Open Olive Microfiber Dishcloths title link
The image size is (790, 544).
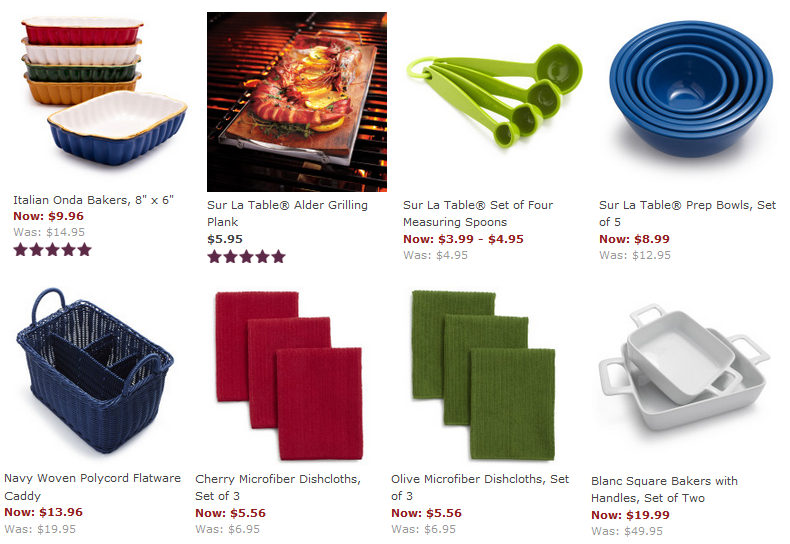480,487
